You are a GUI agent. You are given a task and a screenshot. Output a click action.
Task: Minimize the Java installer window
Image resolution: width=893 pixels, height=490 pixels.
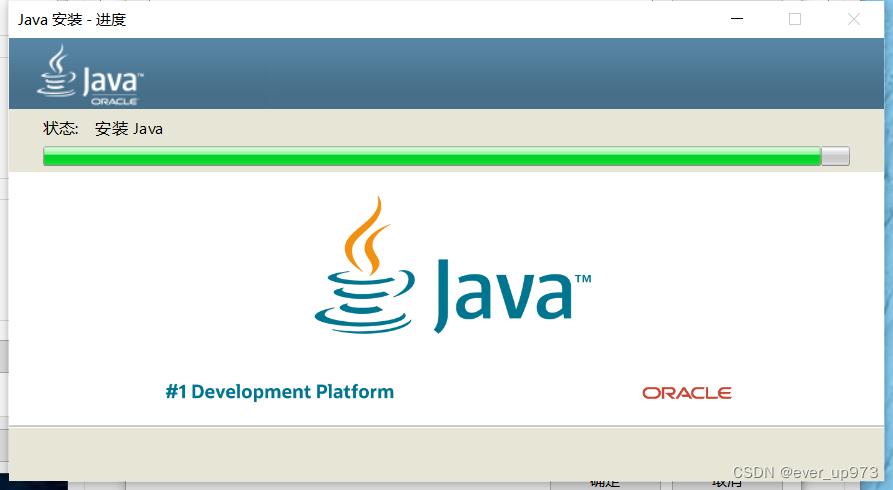[x=737, y=19]
